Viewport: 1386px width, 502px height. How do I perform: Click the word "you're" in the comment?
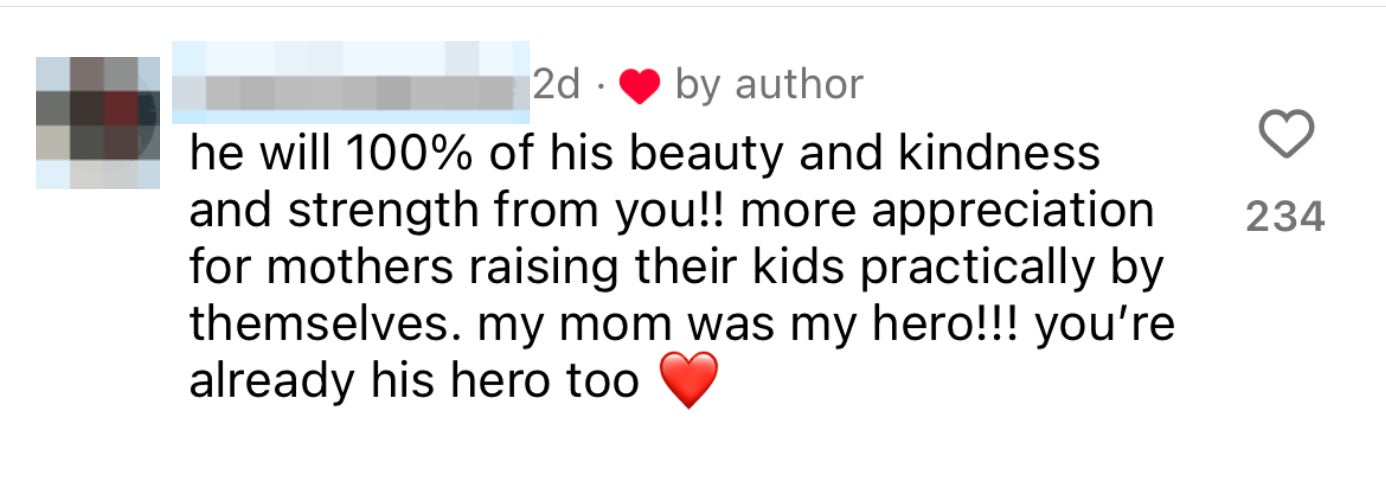pos(1106,325)
